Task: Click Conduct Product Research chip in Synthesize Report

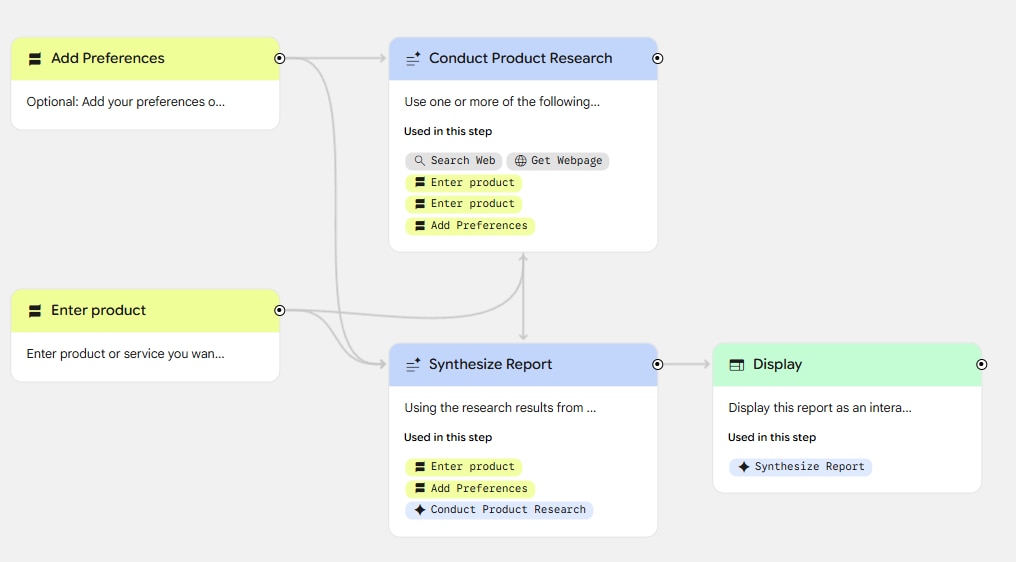Action: tap(499, 510)
